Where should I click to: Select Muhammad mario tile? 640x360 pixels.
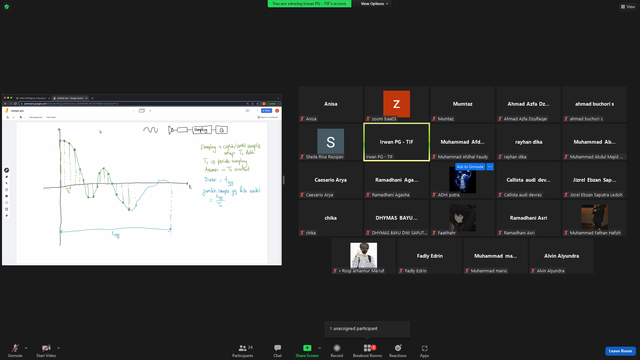point(496,256)
